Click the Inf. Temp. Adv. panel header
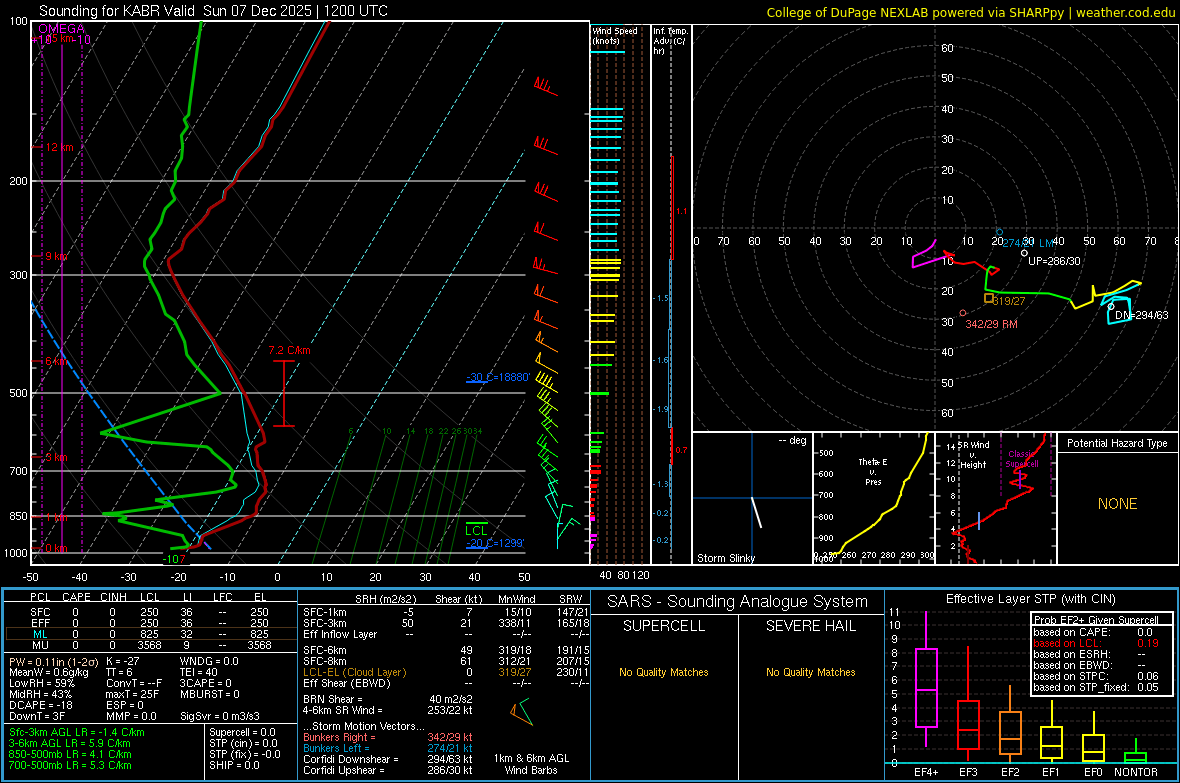Screen dimensions: 1180x783 [x=670, y=41]
